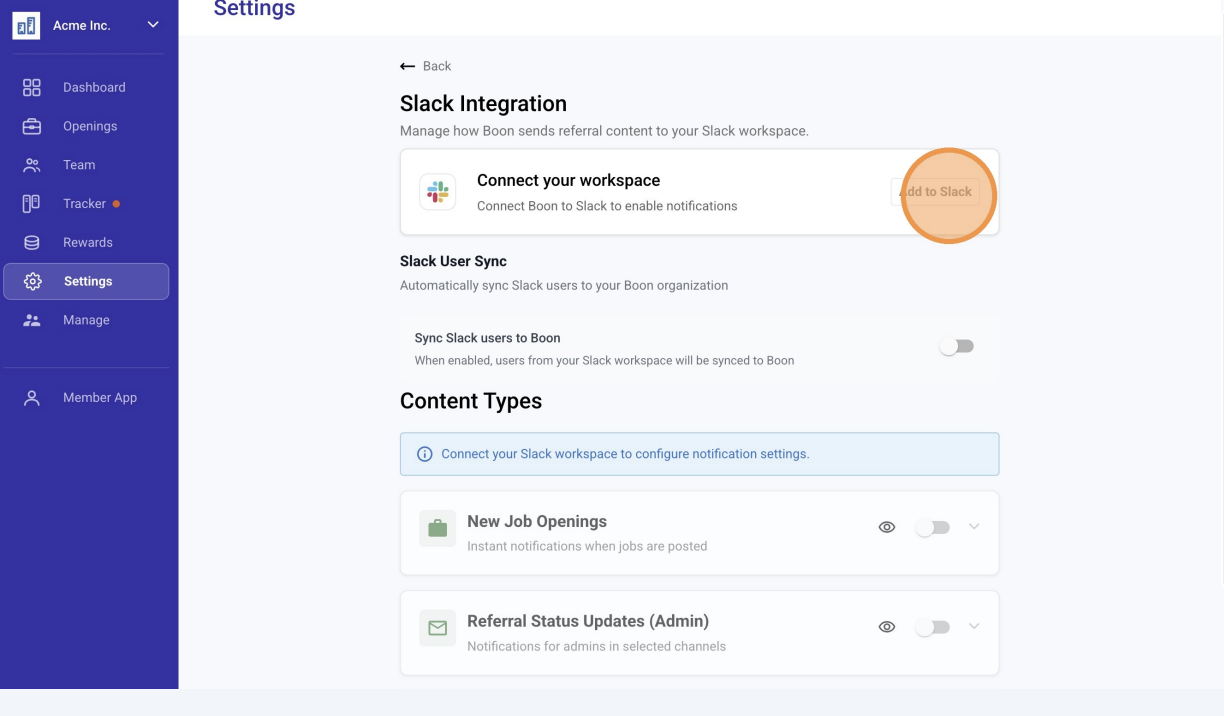Switch to Member App
This screenshot has height=716, width=1224.
[100, 398]
